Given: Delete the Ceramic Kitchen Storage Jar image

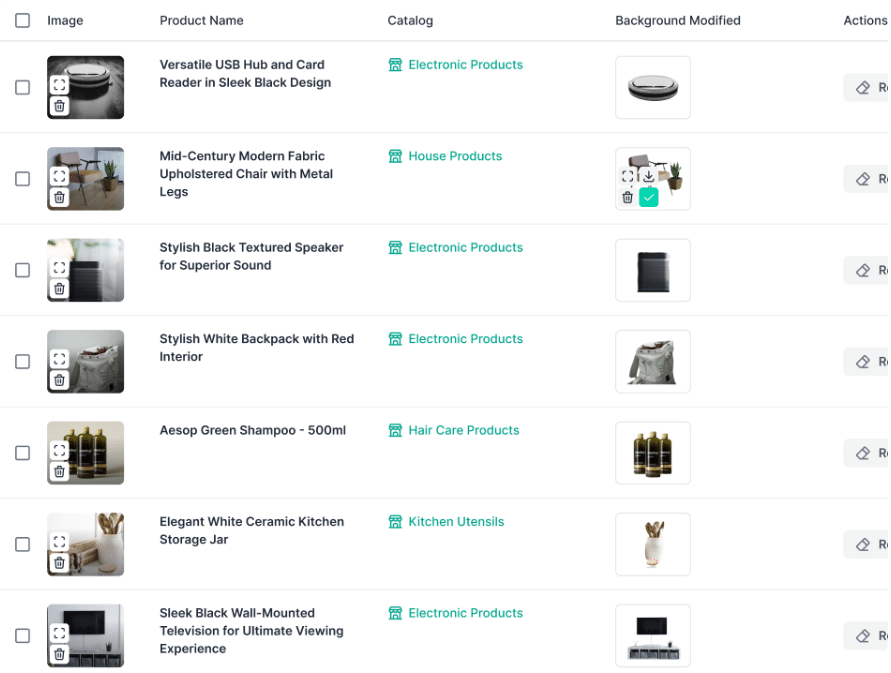Looking at the screenshot, I should click(59, 563).
